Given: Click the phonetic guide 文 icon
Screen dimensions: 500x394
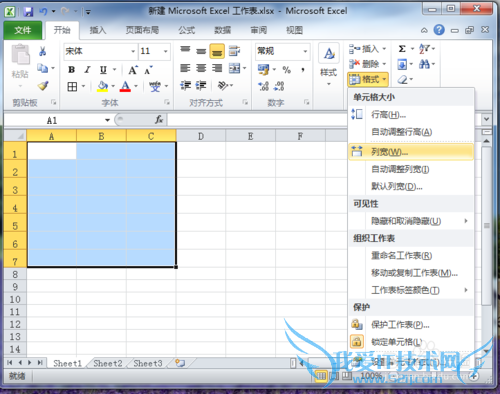Looking at the screenshot, I should coord(155,87).
